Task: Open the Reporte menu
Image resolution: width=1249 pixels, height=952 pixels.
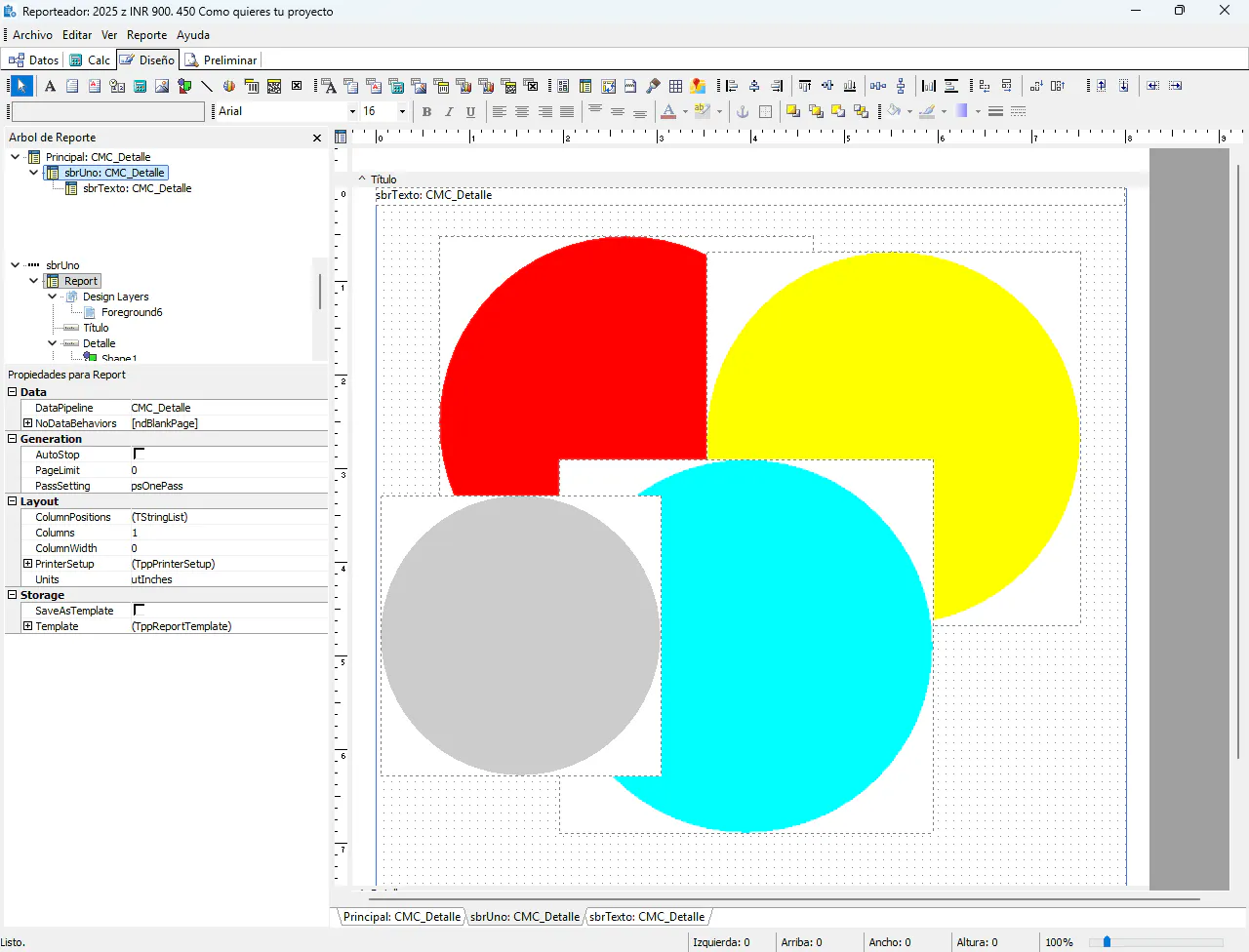Action: tap(146, 35)
